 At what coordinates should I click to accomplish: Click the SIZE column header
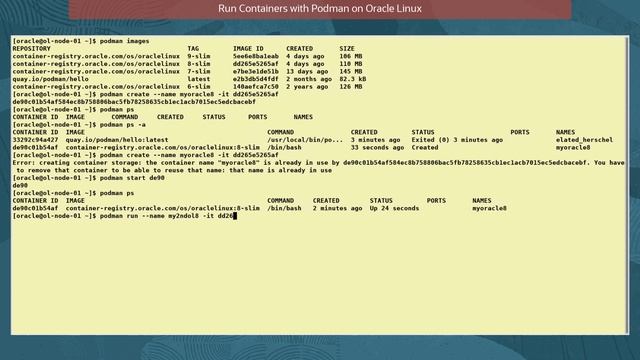click(347, 49)
